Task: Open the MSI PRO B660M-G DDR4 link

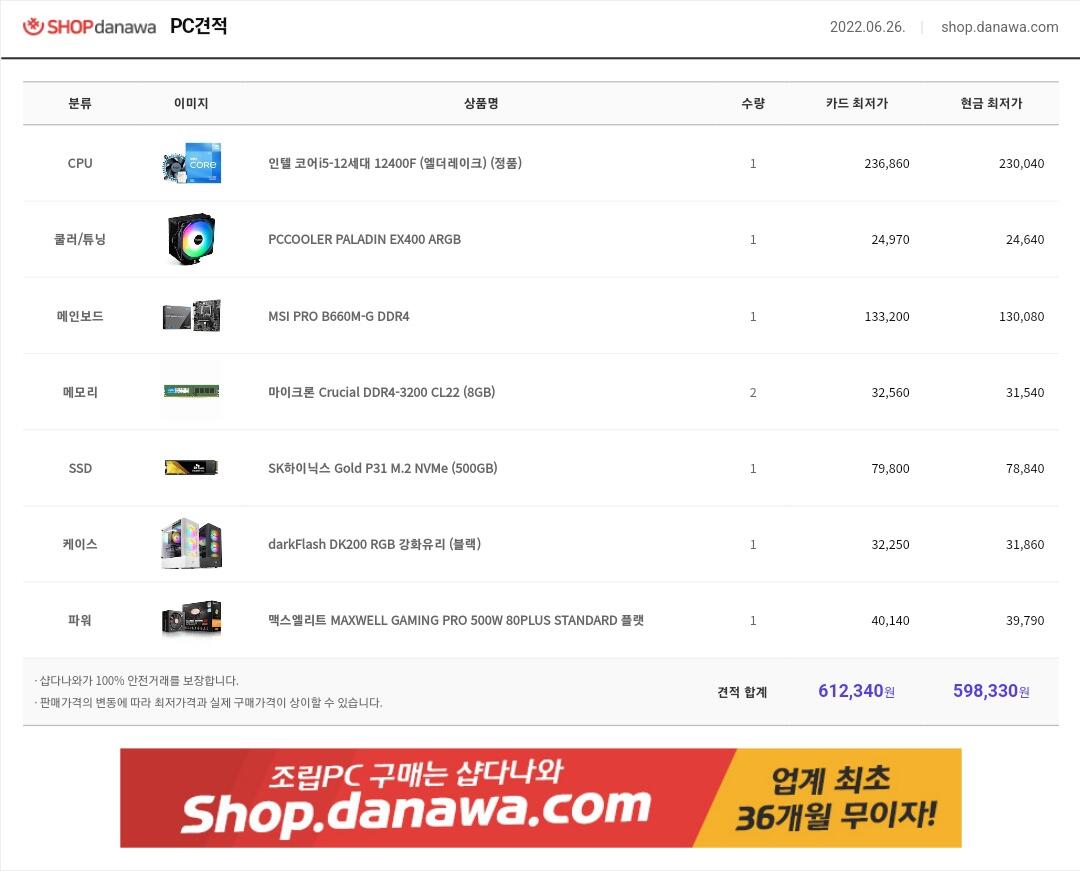Action: (x=339, y=316)
